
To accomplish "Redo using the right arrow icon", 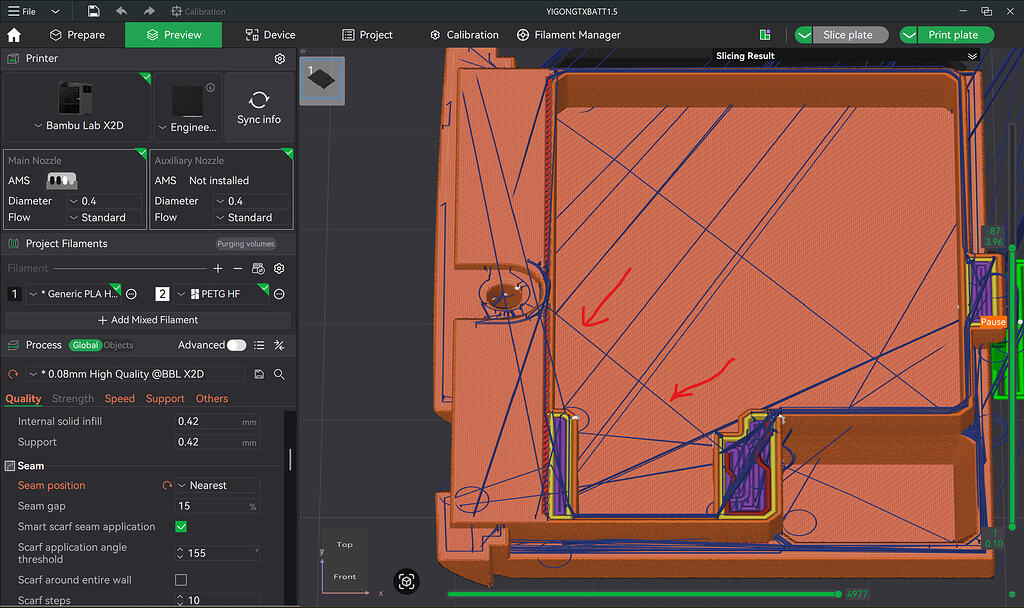I will [x=149, y=11].
